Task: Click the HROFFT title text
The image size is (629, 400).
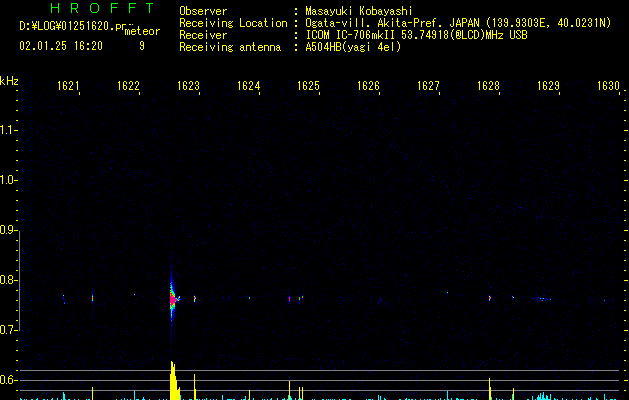Action: [x=103, y=8]
